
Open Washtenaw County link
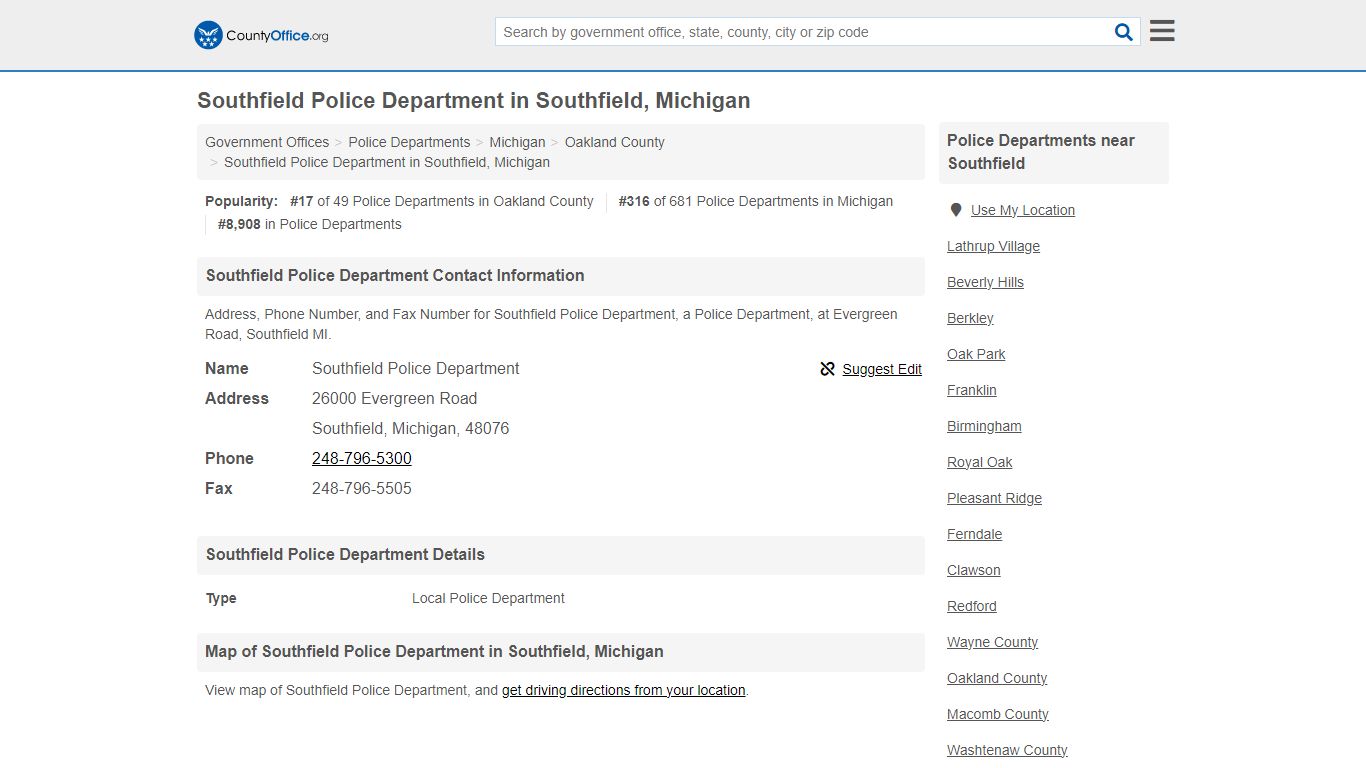pos(1007,750)
